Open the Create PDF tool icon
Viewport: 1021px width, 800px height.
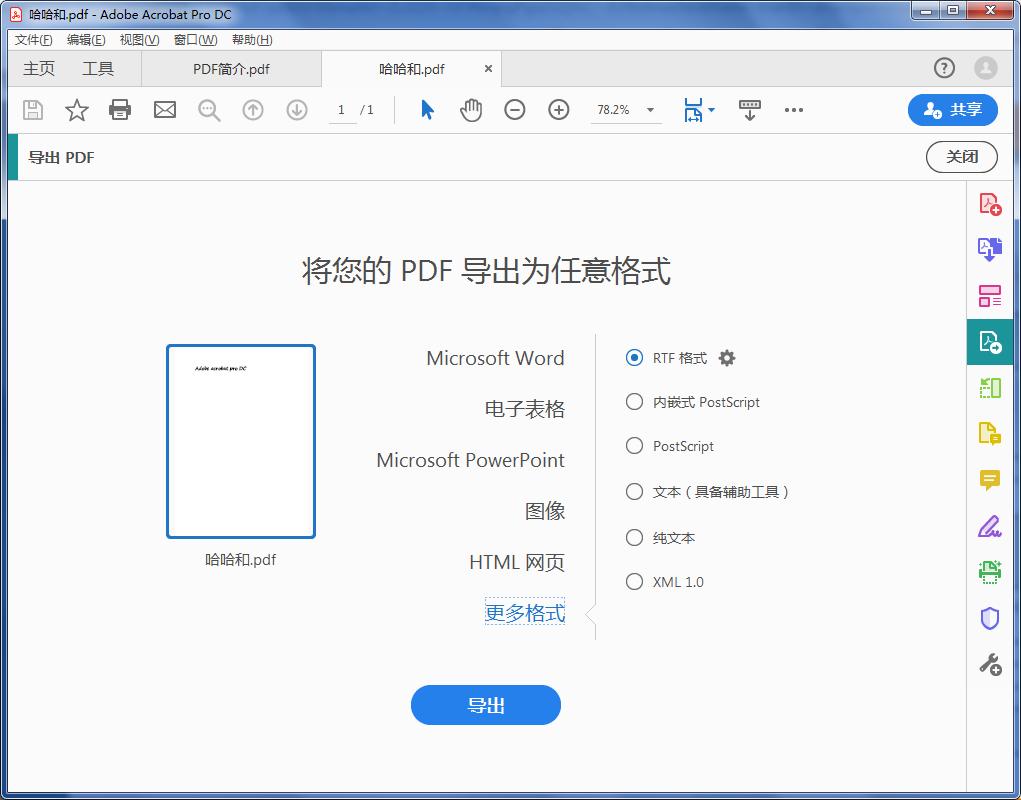(990, 202)
